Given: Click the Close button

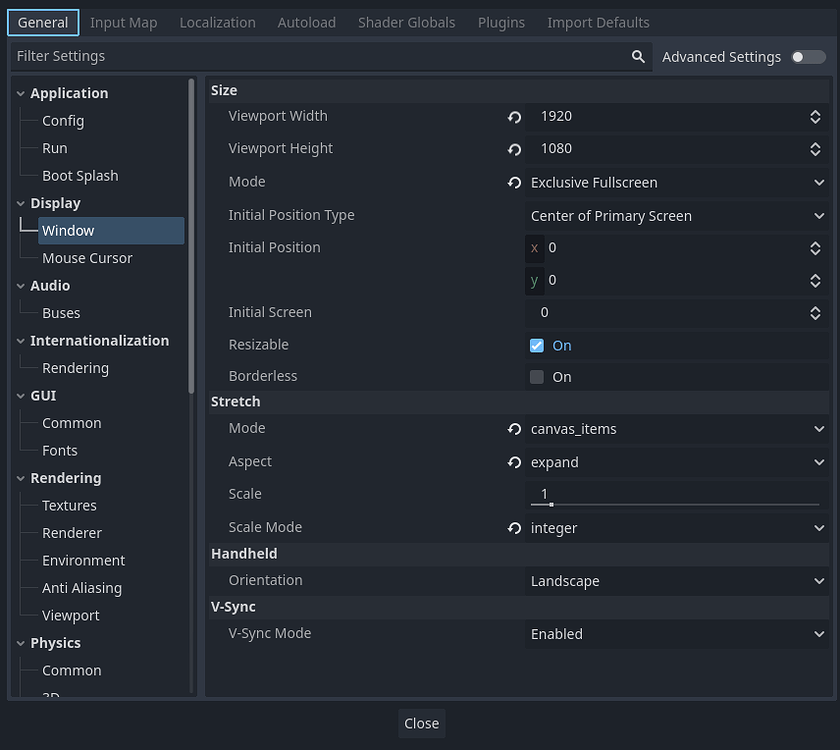Looking at the screenshot, I should [421, 723].
